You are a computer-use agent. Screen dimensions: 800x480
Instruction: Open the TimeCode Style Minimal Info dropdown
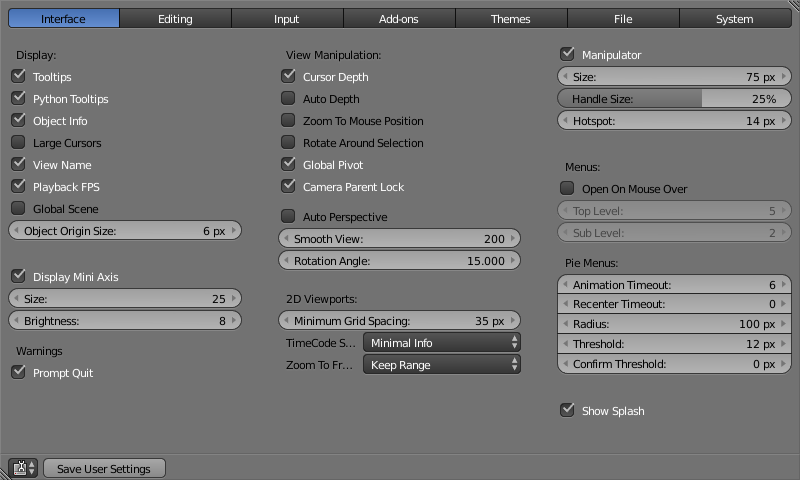pyautogui.click(x=441, y=343)
